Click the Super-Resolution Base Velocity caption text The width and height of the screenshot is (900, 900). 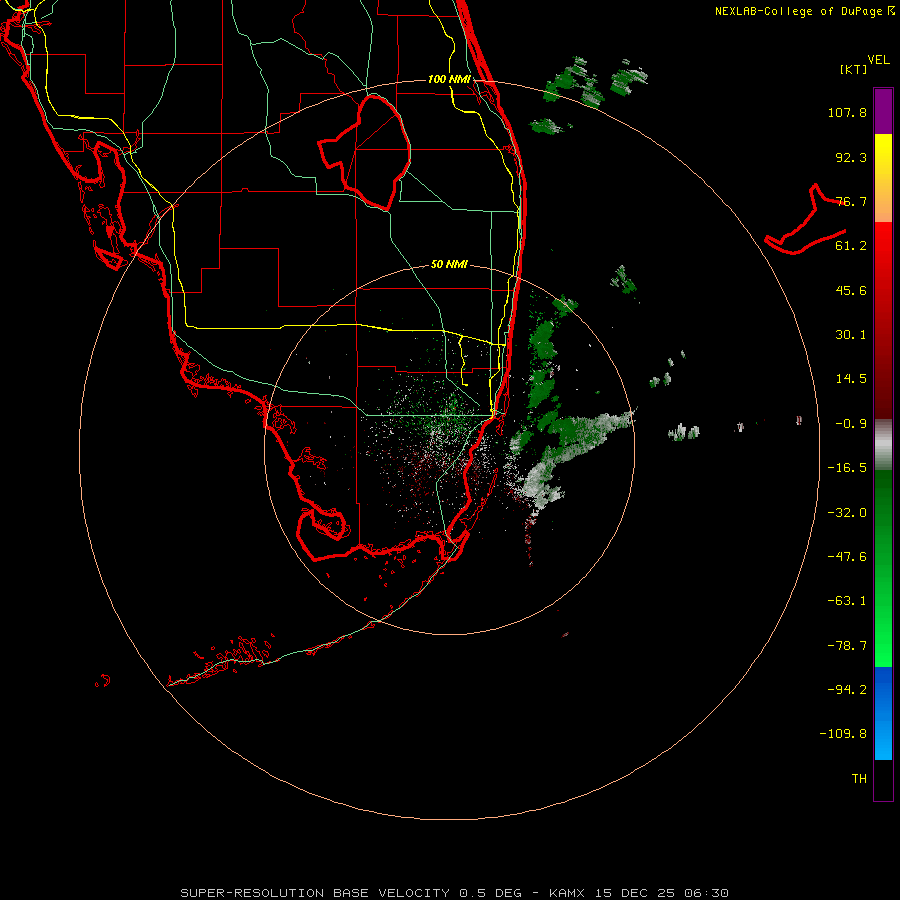pos(454,893)
